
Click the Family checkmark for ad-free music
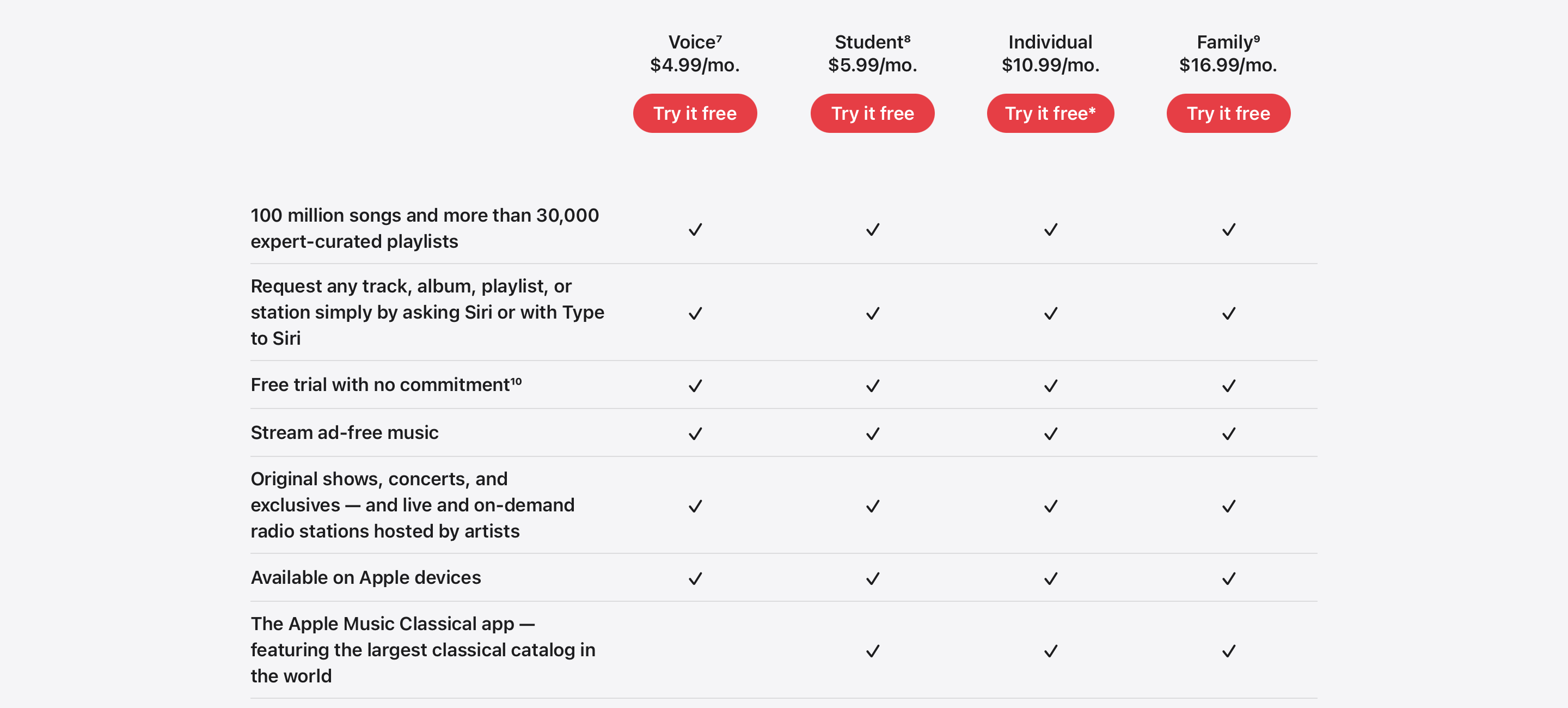pyautogui.click(x=1229, y=434)
